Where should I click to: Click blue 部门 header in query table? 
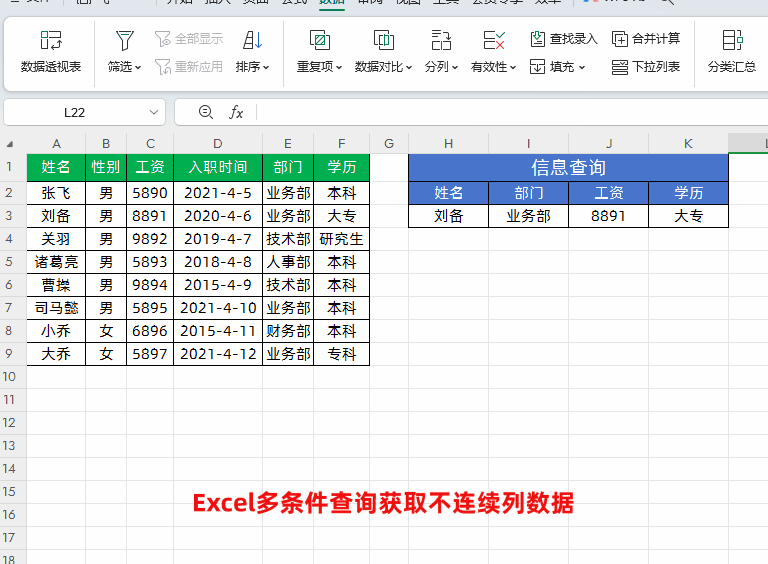[x=528, y=193]
